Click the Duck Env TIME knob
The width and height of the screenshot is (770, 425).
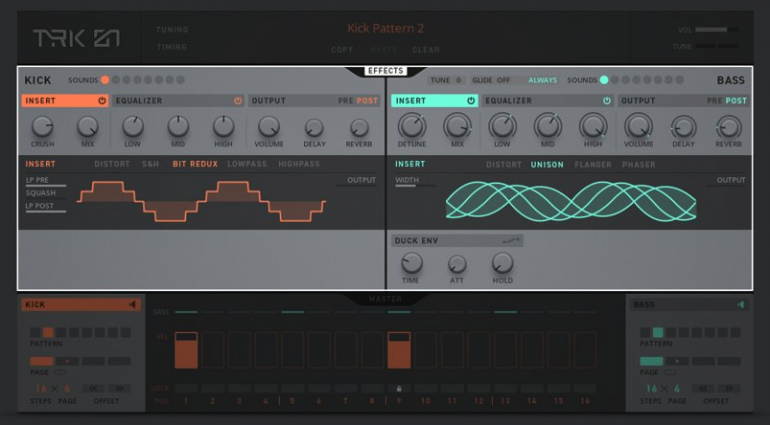411,263
